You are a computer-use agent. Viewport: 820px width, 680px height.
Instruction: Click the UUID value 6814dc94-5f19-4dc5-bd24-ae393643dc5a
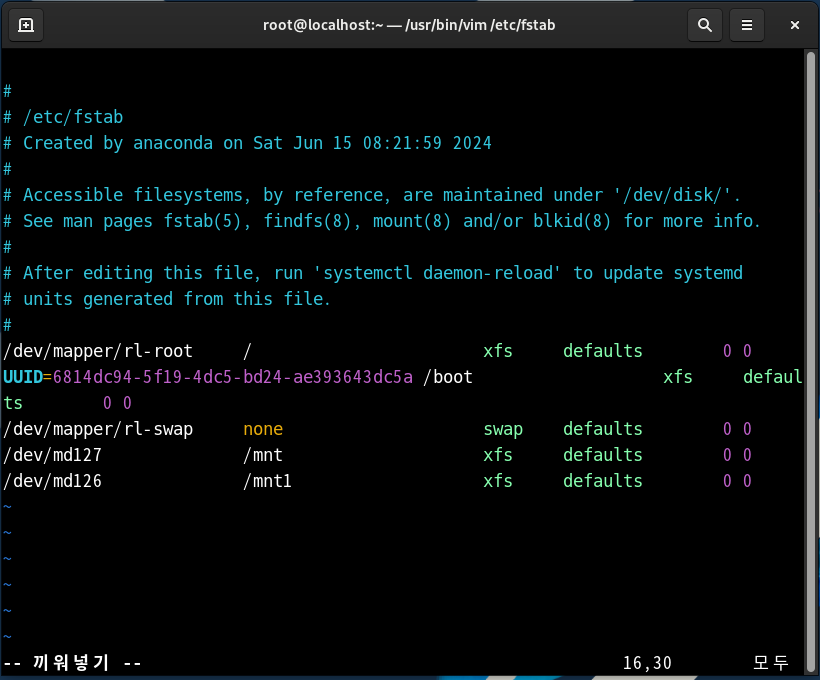[233, 377]
